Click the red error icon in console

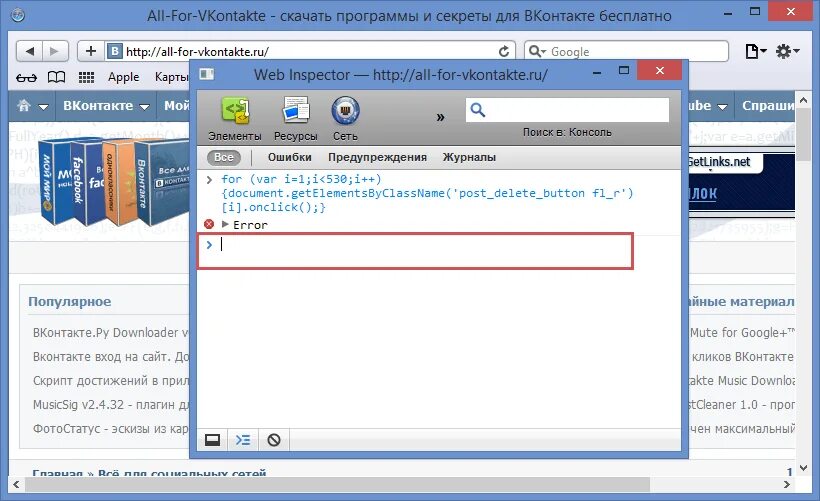209,224
